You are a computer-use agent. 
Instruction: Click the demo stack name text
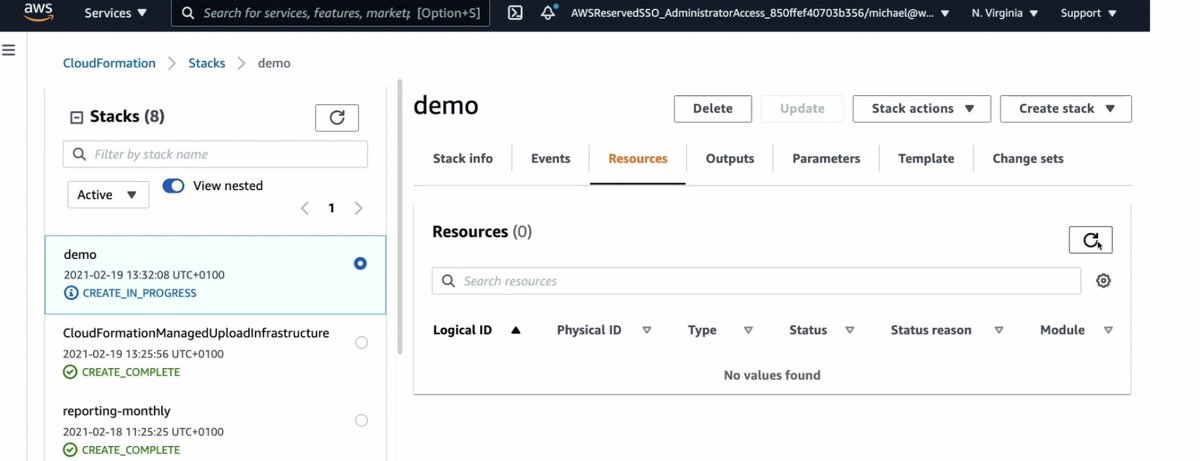pyautogui.click(x=80, y=254)
